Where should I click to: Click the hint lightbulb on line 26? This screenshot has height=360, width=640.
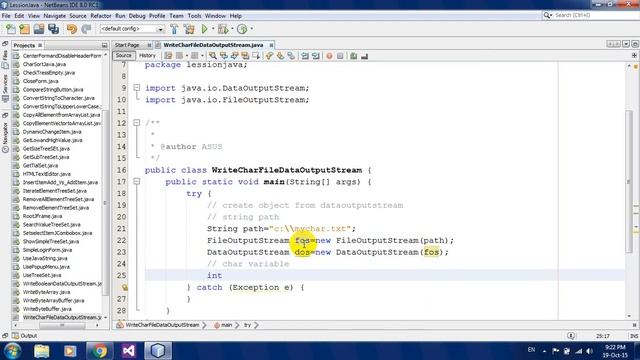tap(125, 287)
